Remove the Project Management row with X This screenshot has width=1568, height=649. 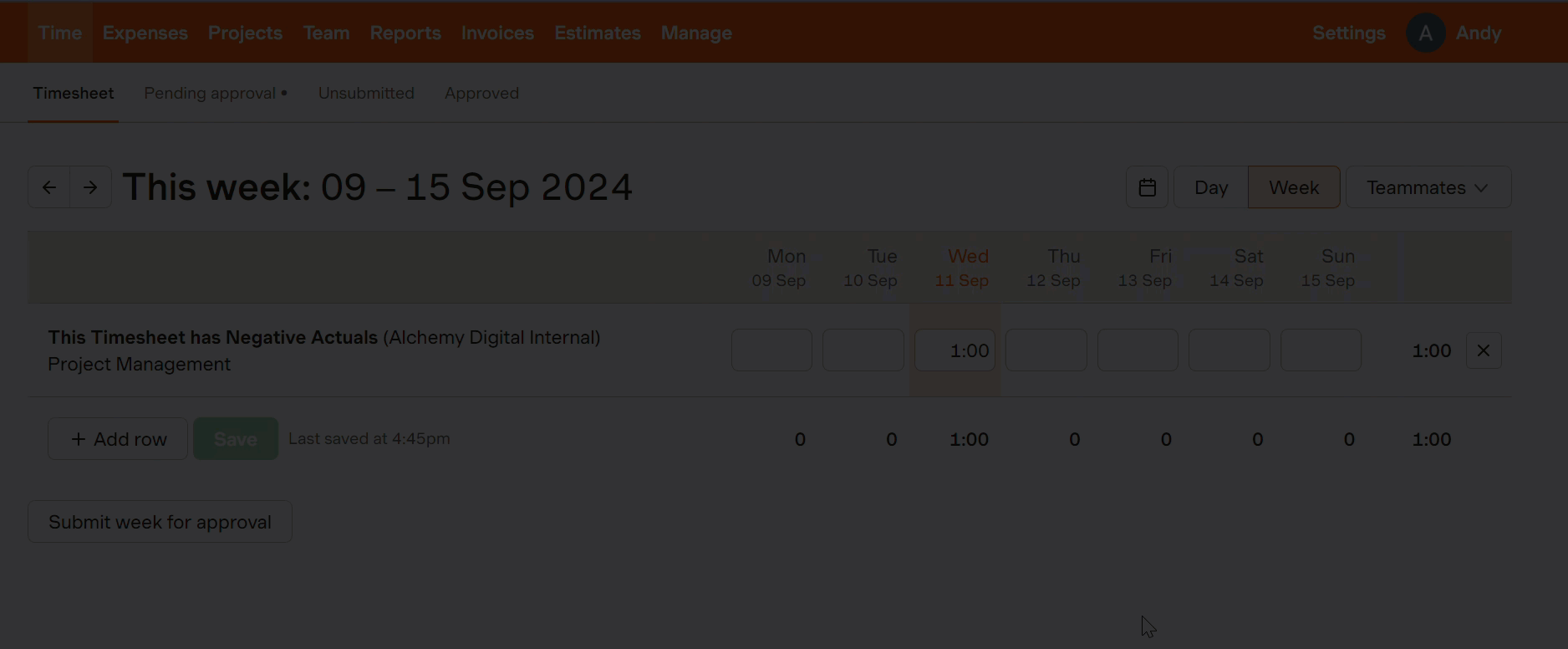[x=1484, y=350]
